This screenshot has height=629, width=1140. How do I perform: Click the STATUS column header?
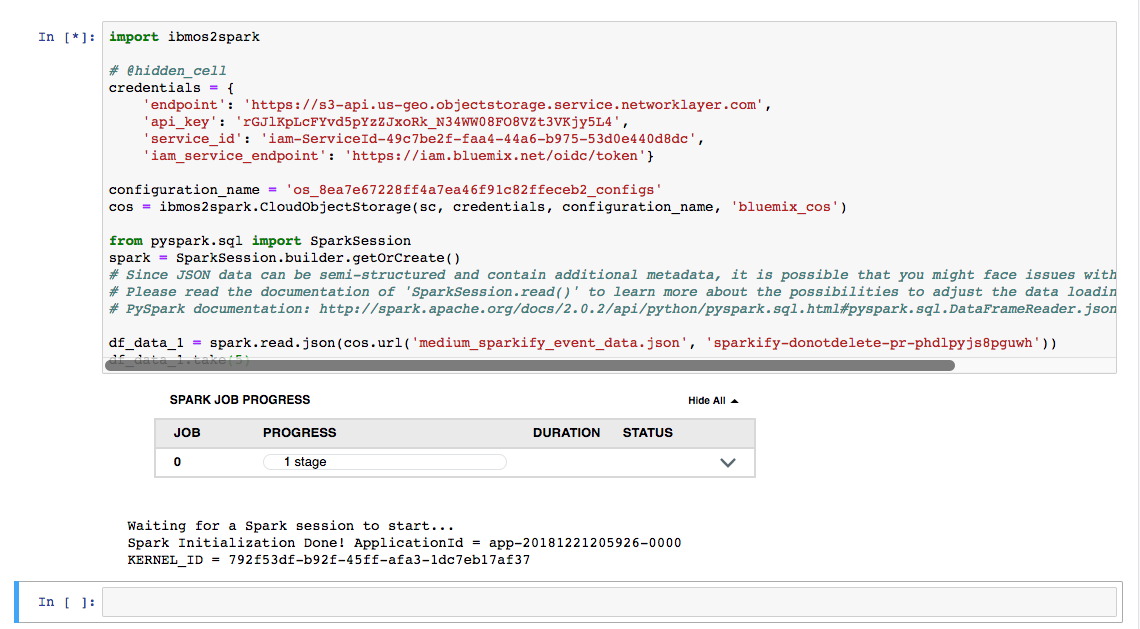pos(648,433)
